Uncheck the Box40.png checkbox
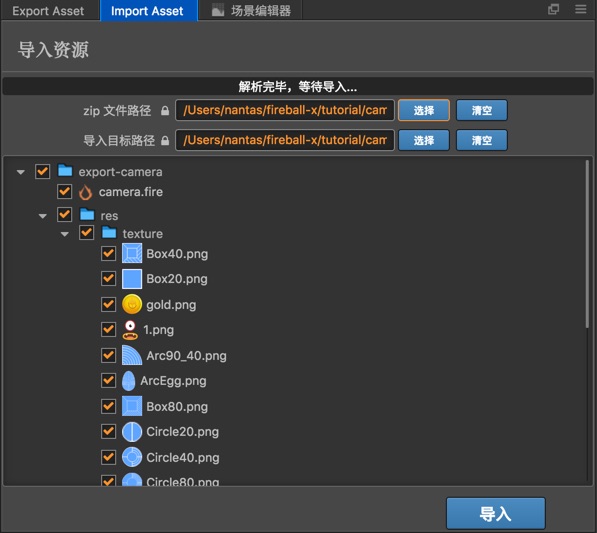Viewport: 597px width, 533px height. (109, 254)
